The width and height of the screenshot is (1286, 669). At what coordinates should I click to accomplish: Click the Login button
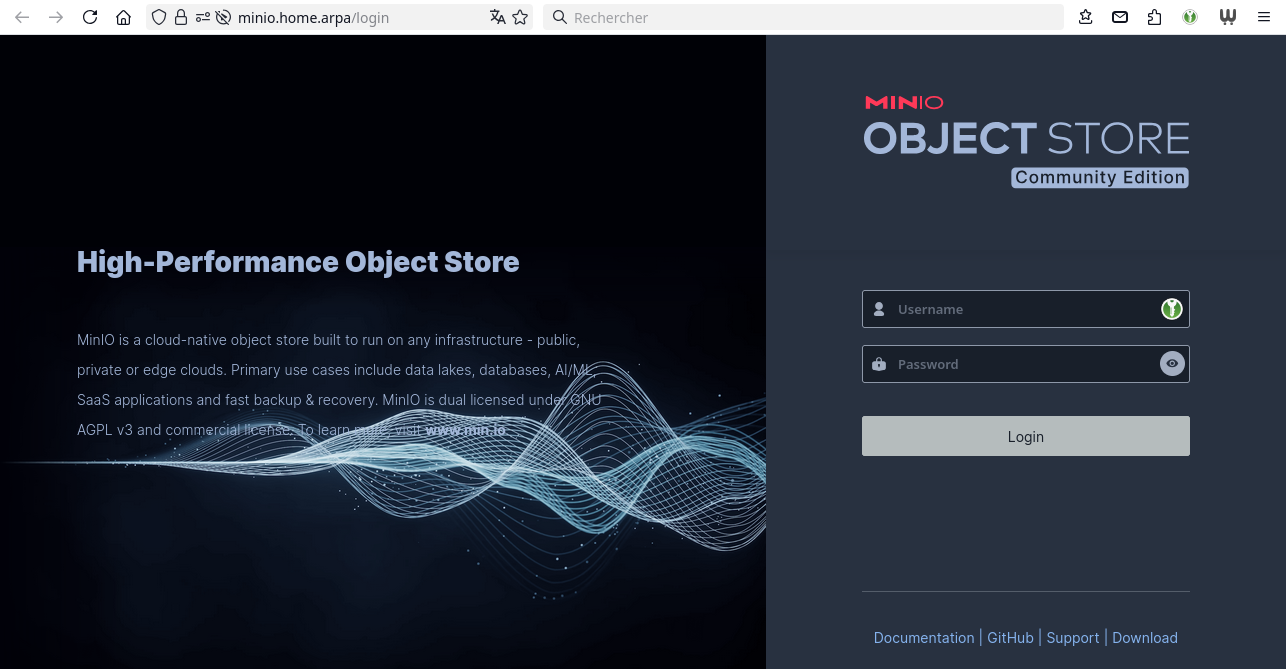tap(1026, 436)
